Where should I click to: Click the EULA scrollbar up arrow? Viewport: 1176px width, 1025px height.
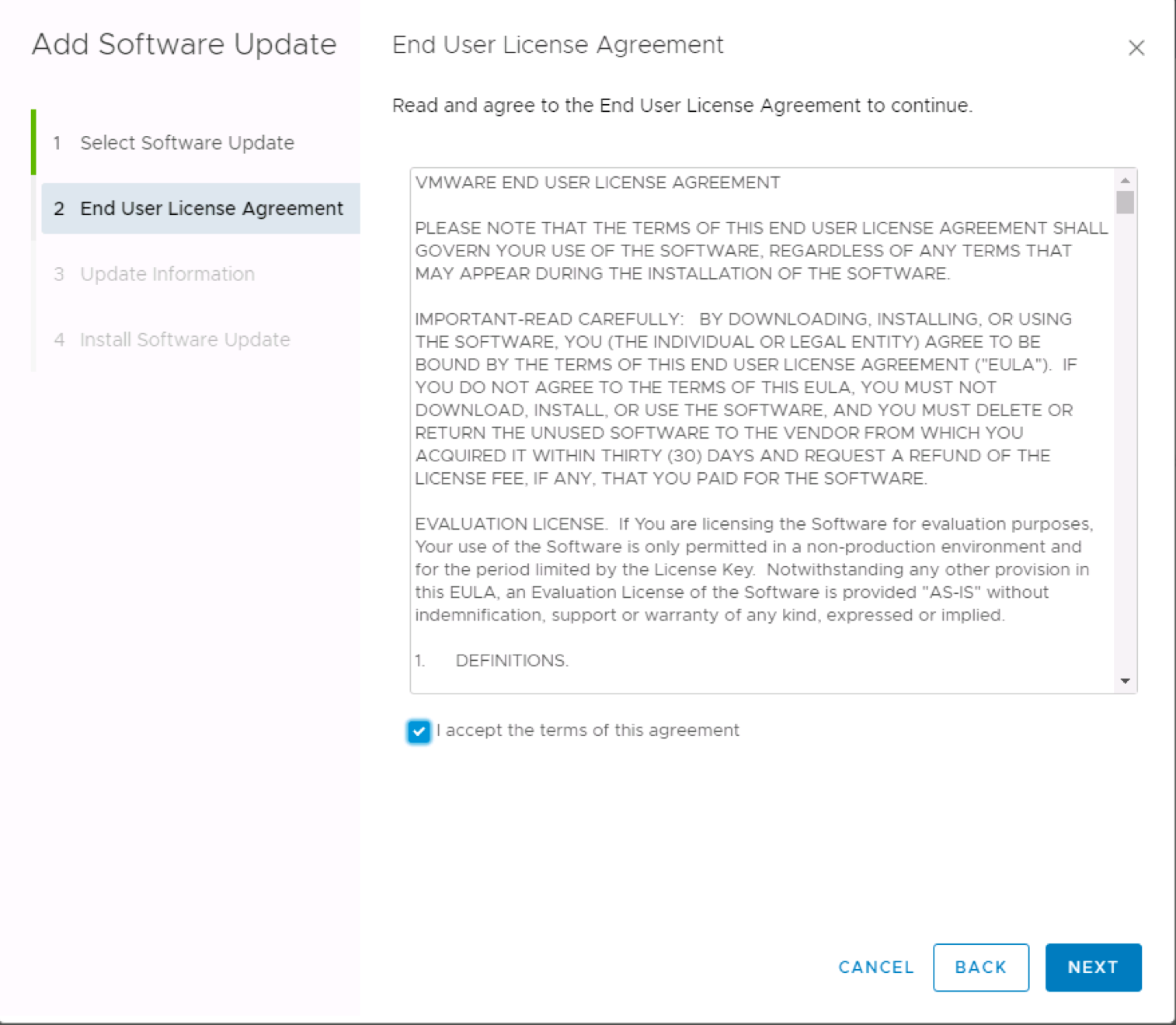click(x=1125, y=180)
